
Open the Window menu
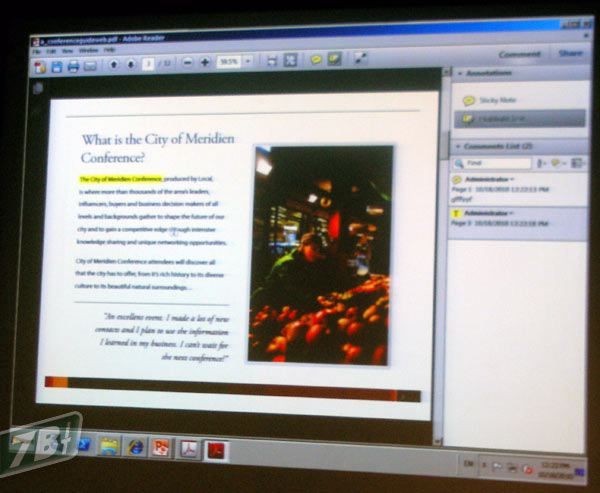click(x=88, y=50)
